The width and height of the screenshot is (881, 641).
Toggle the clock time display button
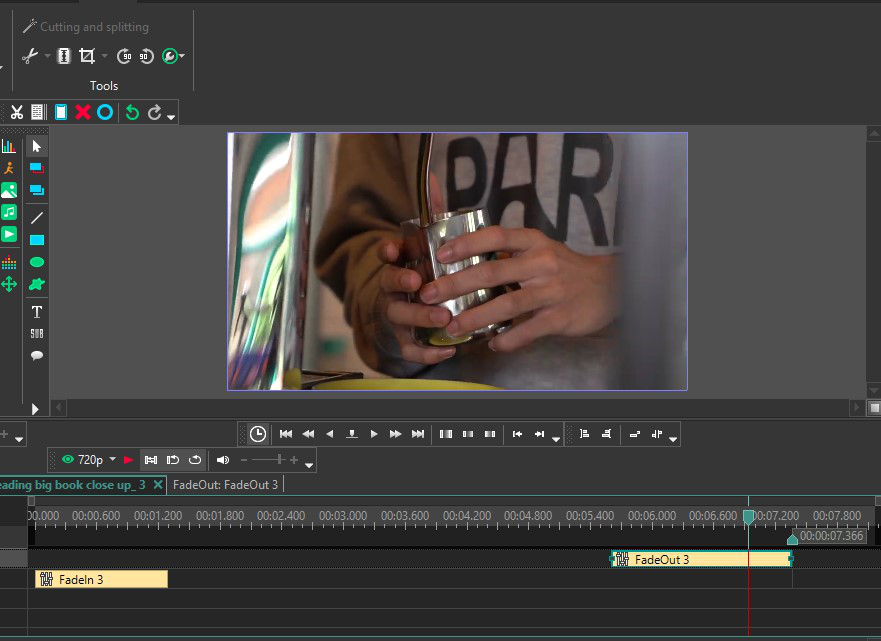click(258, 434)
